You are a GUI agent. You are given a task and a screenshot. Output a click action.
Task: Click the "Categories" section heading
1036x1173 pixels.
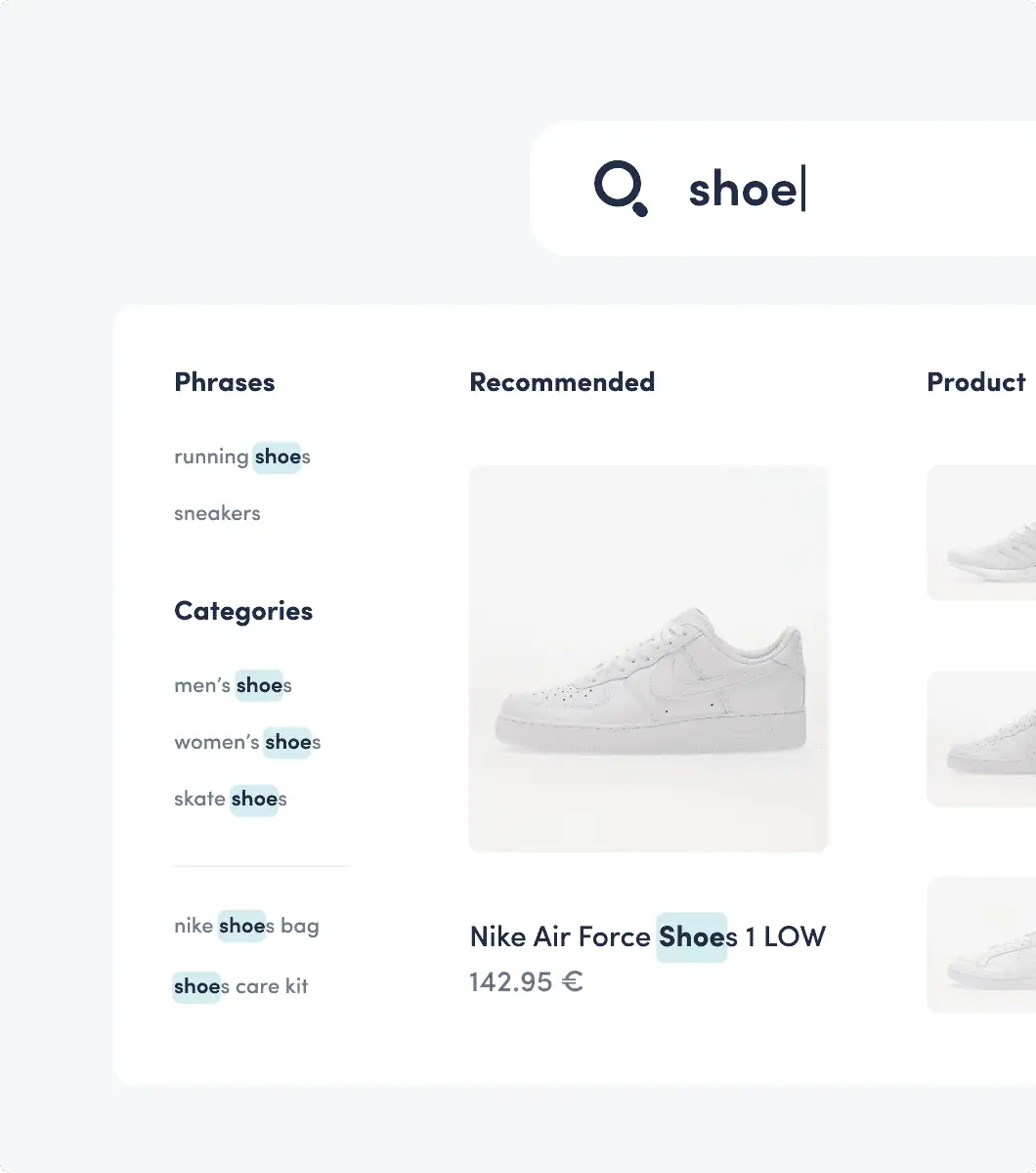pyautogui.click(x=243, y=611)
